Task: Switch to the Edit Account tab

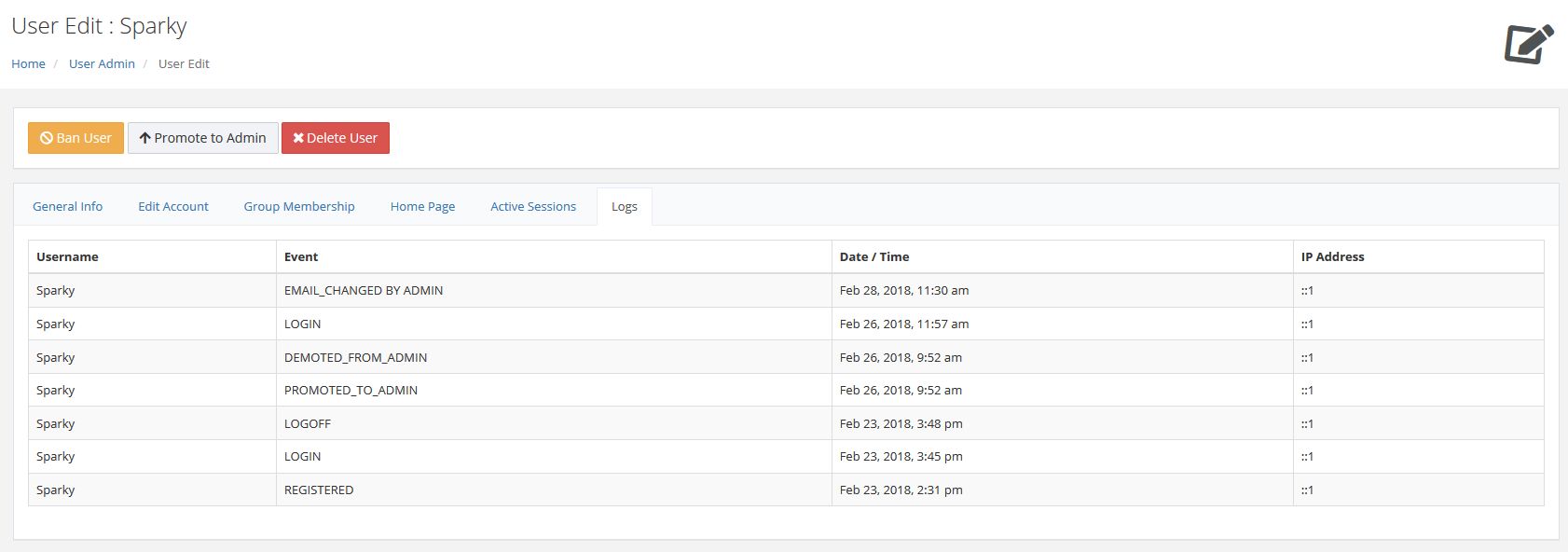Action: coord(173,207)
